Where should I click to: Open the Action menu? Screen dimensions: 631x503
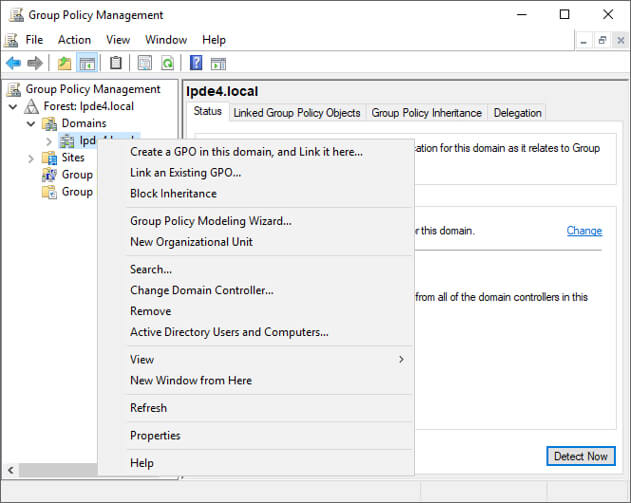click(x=74, y=40)
